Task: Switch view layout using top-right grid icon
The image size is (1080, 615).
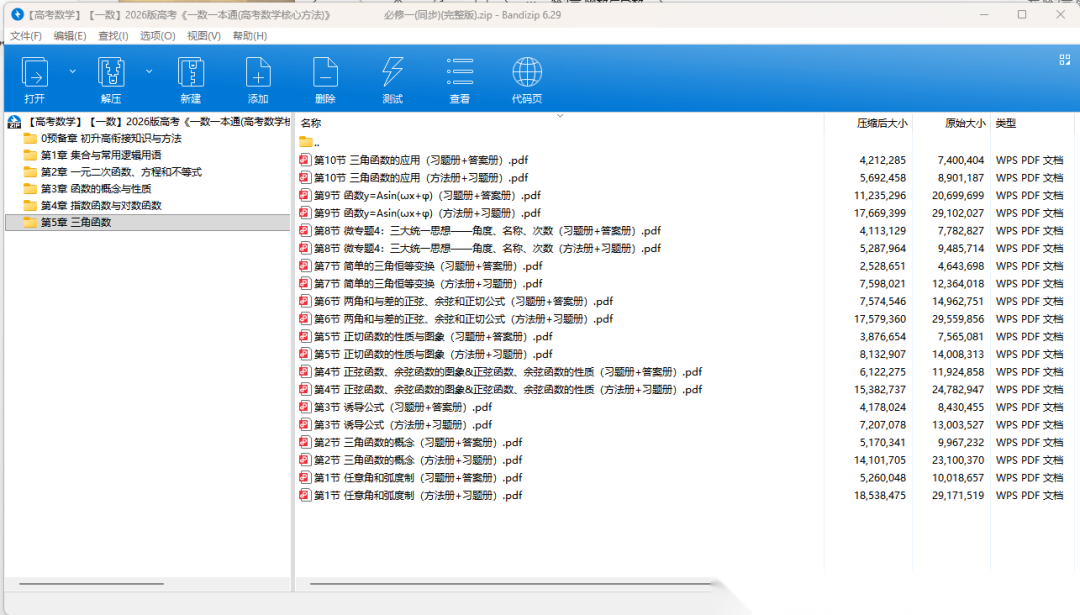Action: click(x=1065, y=60)
